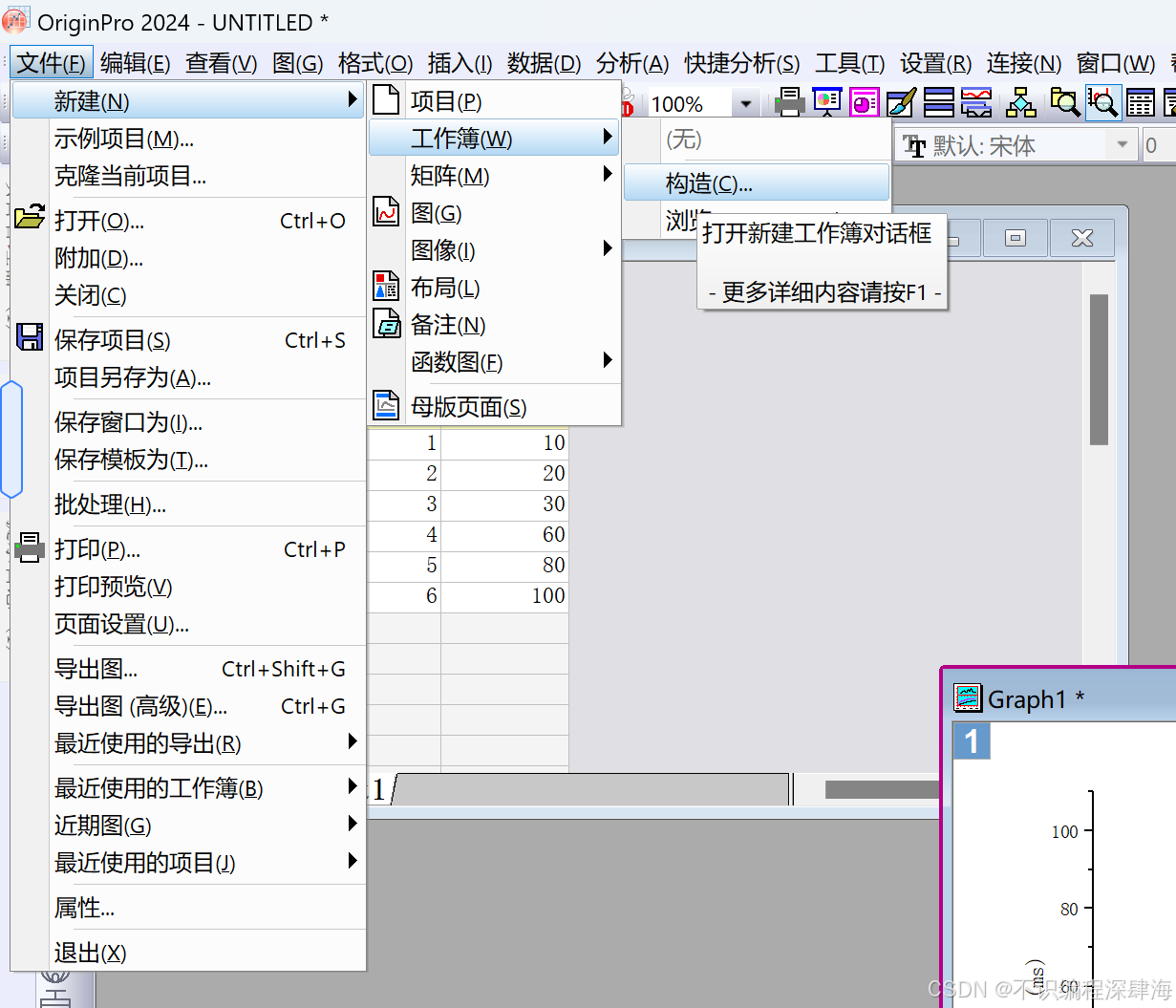Expand 最近使用的项目(J) submenu
This screenshot has width=1176, height=1008.
188,863
